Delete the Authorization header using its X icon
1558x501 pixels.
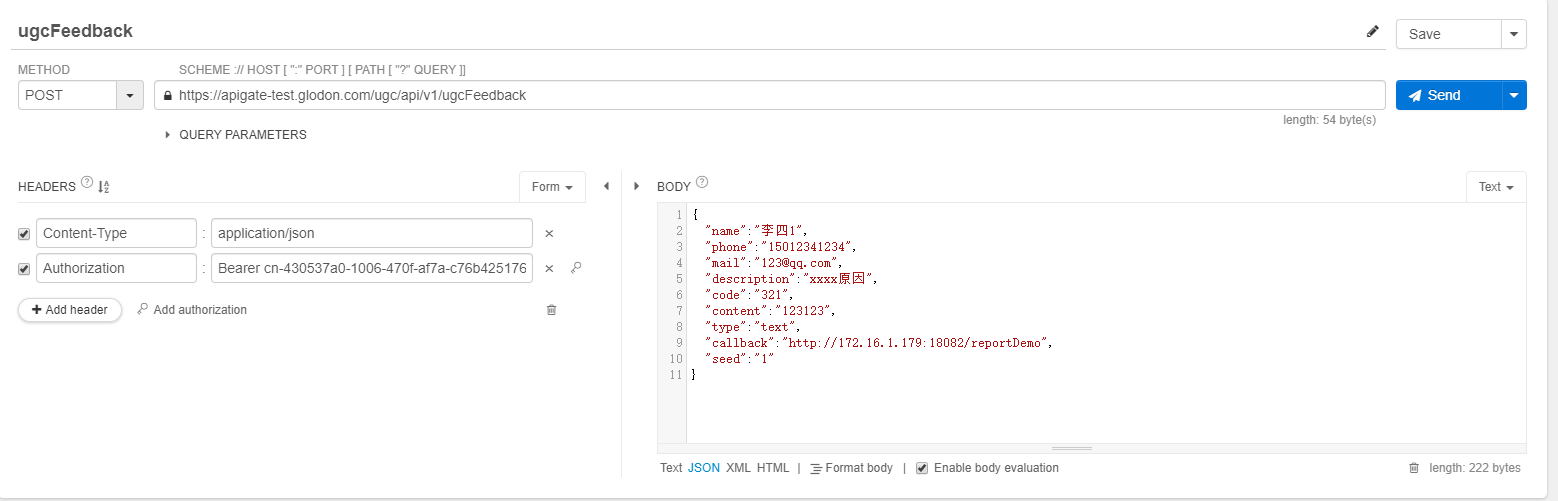click(549, 269)
